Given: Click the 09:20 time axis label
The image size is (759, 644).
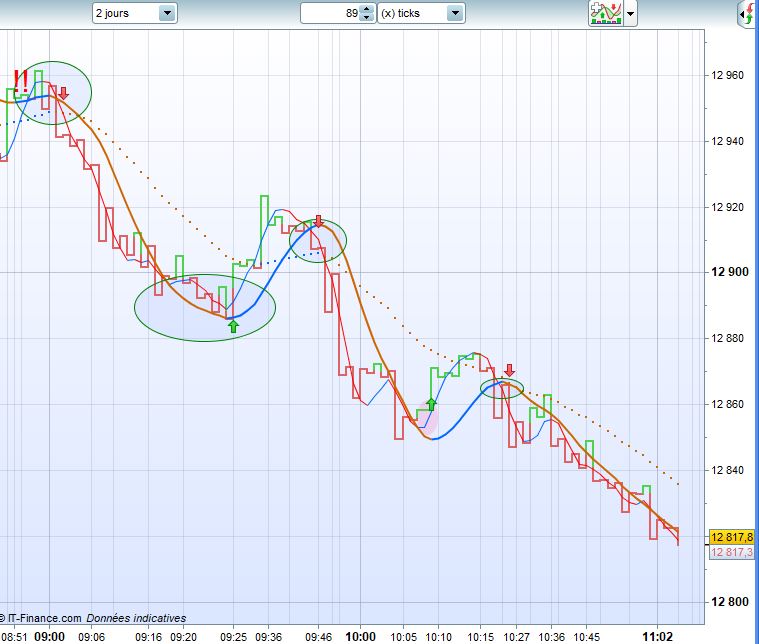Looking at the screenshot, I should tap(183, 637).
